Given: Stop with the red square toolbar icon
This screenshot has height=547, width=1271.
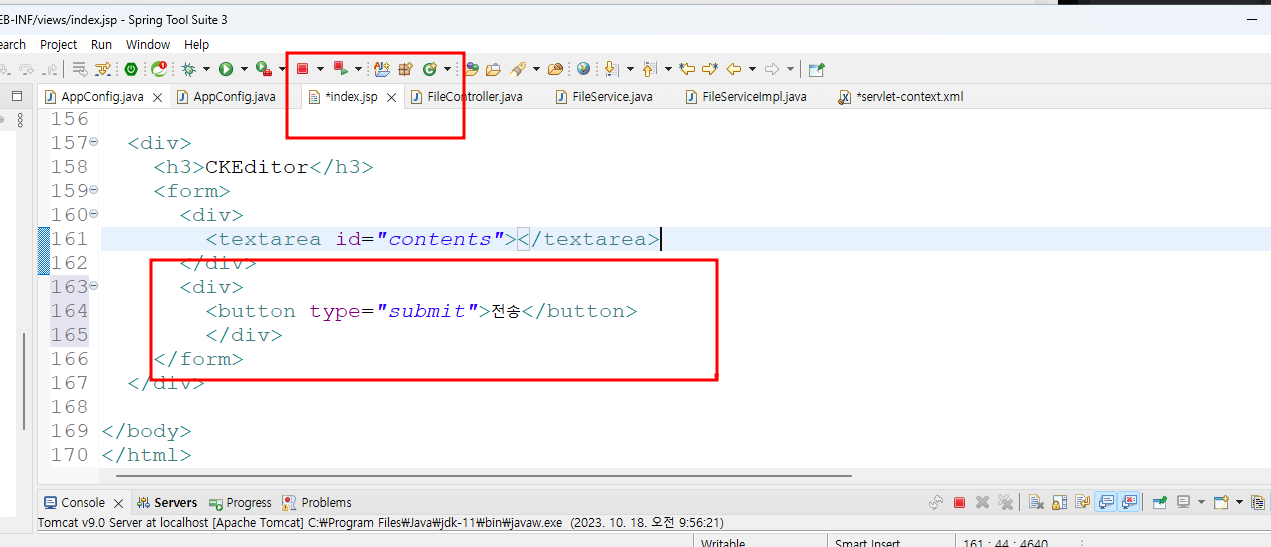Looking at the screenshot, I should coord(302,69).
